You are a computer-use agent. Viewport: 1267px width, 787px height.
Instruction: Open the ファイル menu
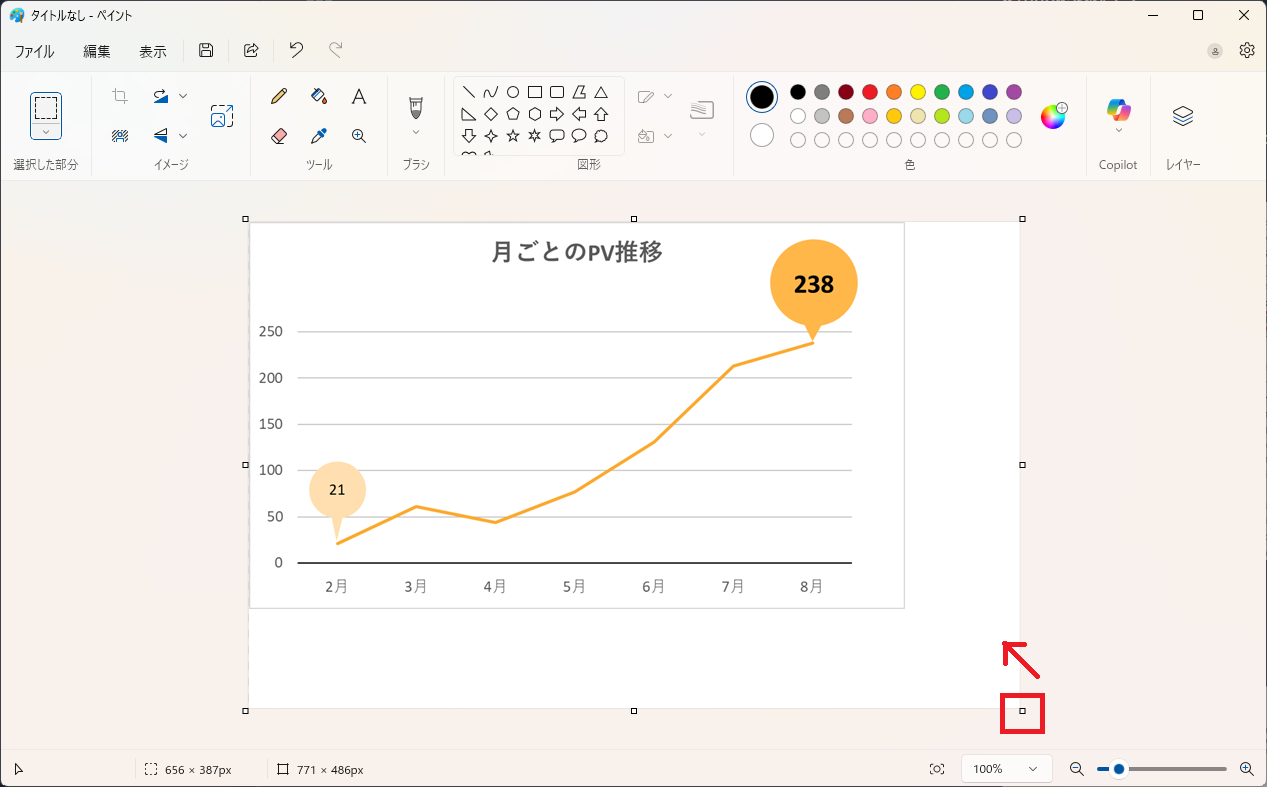(34, 51)
